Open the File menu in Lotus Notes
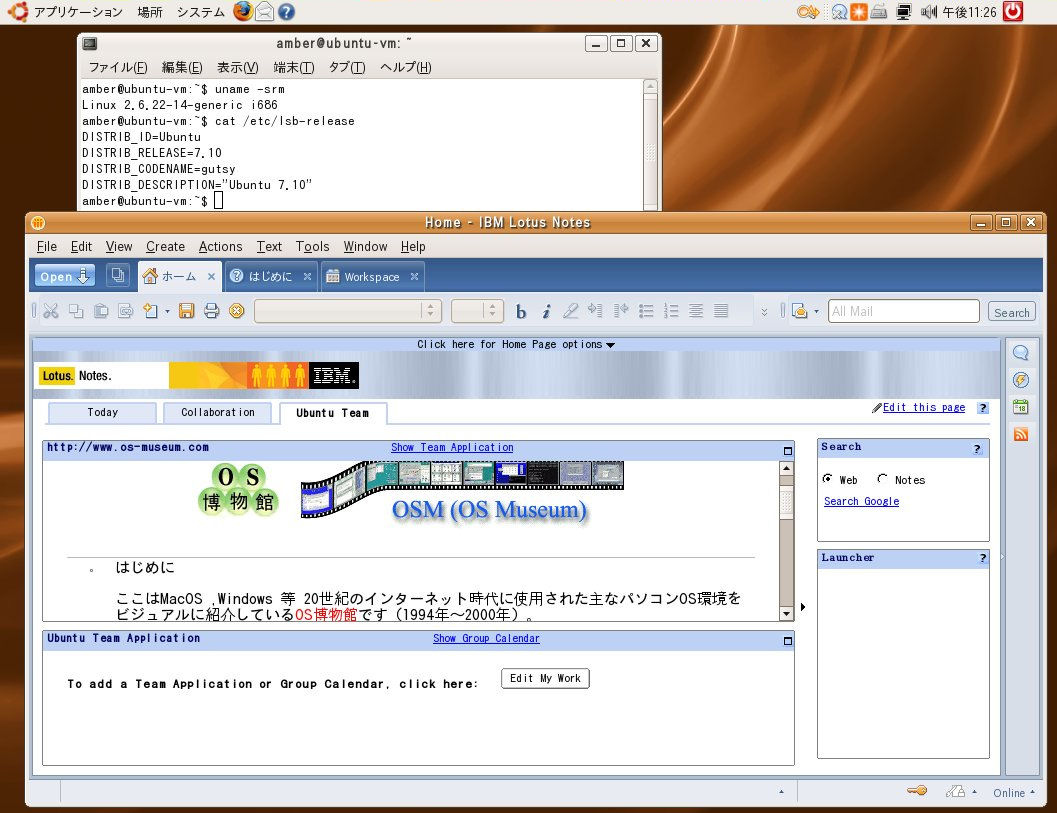Image resolution: width=1057 pixels, height=813 pixels. (x=47, y=247)
